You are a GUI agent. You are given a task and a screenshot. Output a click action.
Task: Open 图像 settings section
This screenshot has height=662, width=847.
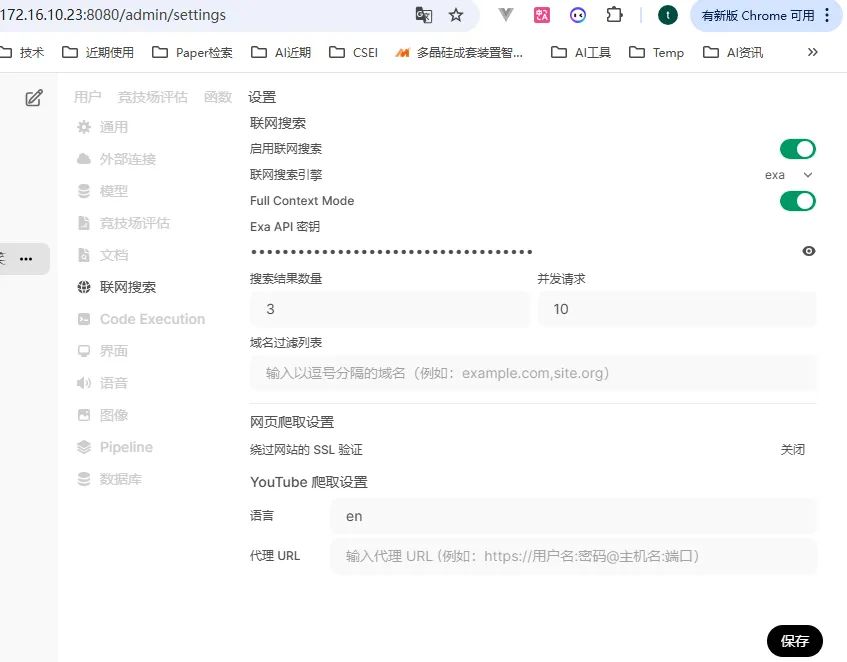(x=103, y=415)
